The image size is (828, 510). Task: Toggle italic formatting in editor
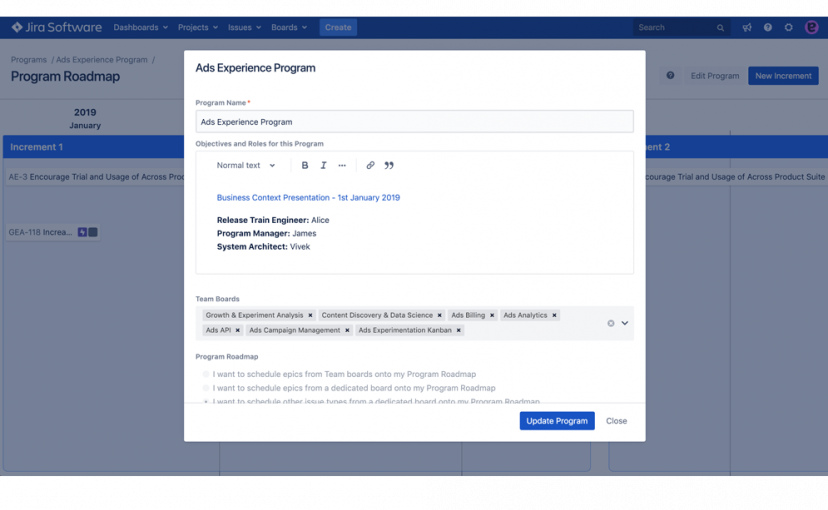tap(323, 165)
